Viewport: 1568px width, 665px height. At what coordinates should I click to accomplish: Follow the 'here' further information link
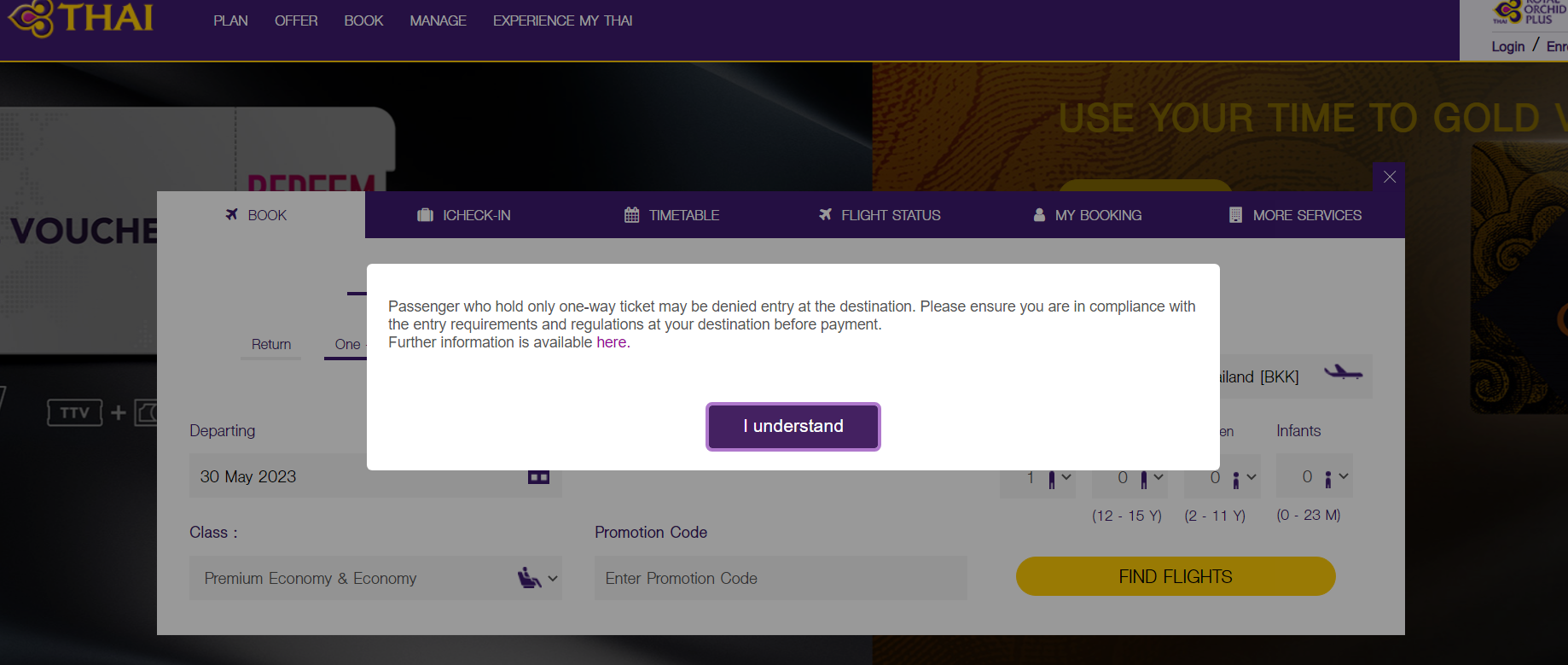pos(611,342)
